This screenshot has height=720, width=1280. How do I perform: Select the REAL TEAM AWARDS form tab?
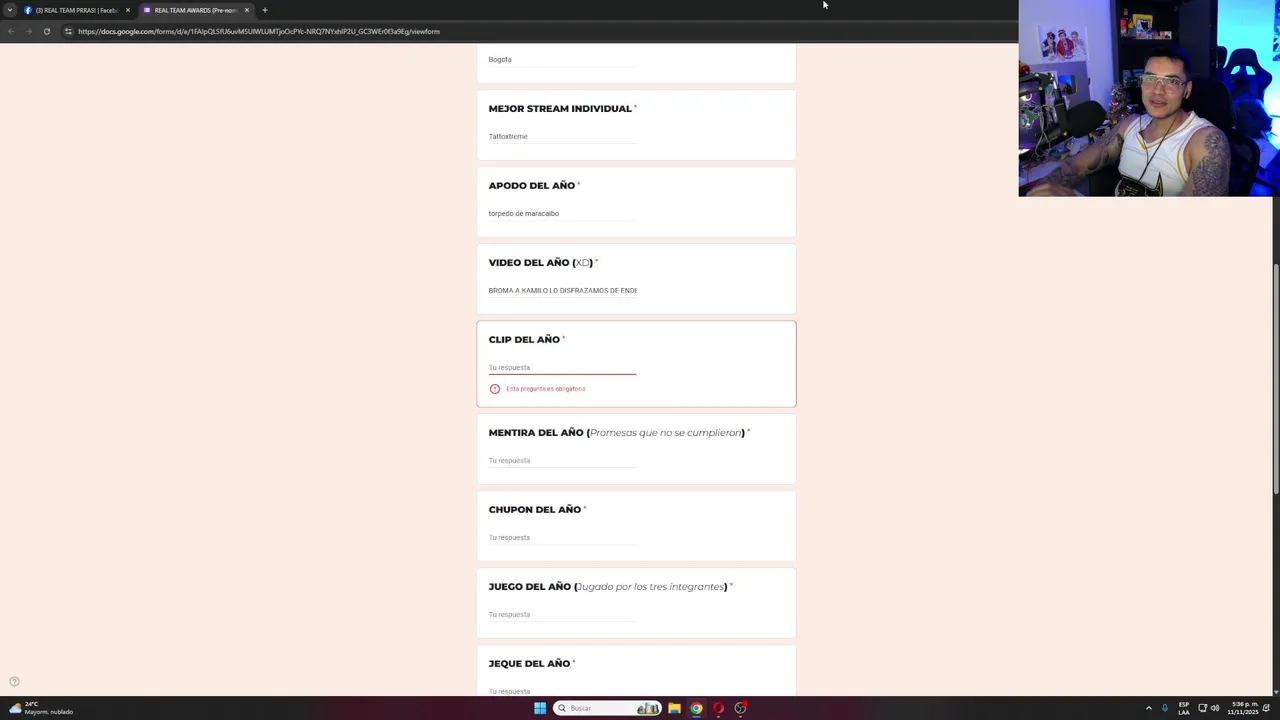(x=195, y=10)
